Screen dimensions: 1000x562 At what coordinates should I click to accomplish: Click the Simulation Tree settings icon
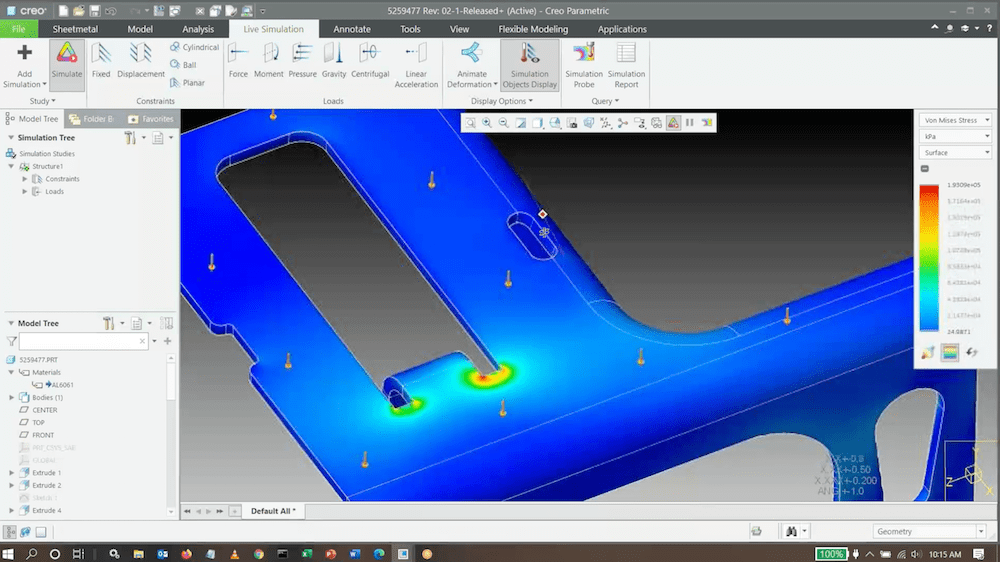pyautogui.click(x=130, y=138)
